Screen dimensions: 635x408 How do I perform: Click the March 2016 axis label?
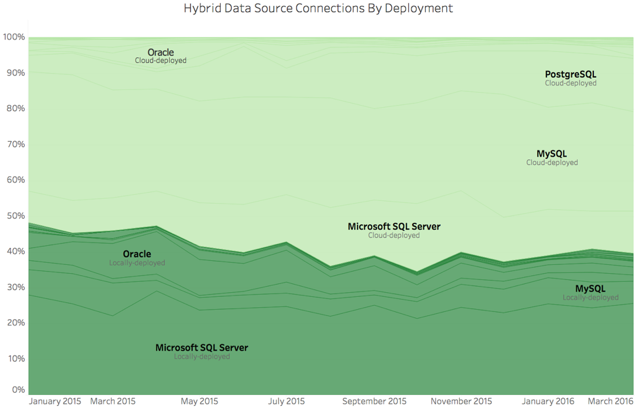click(x=611, y=401)
